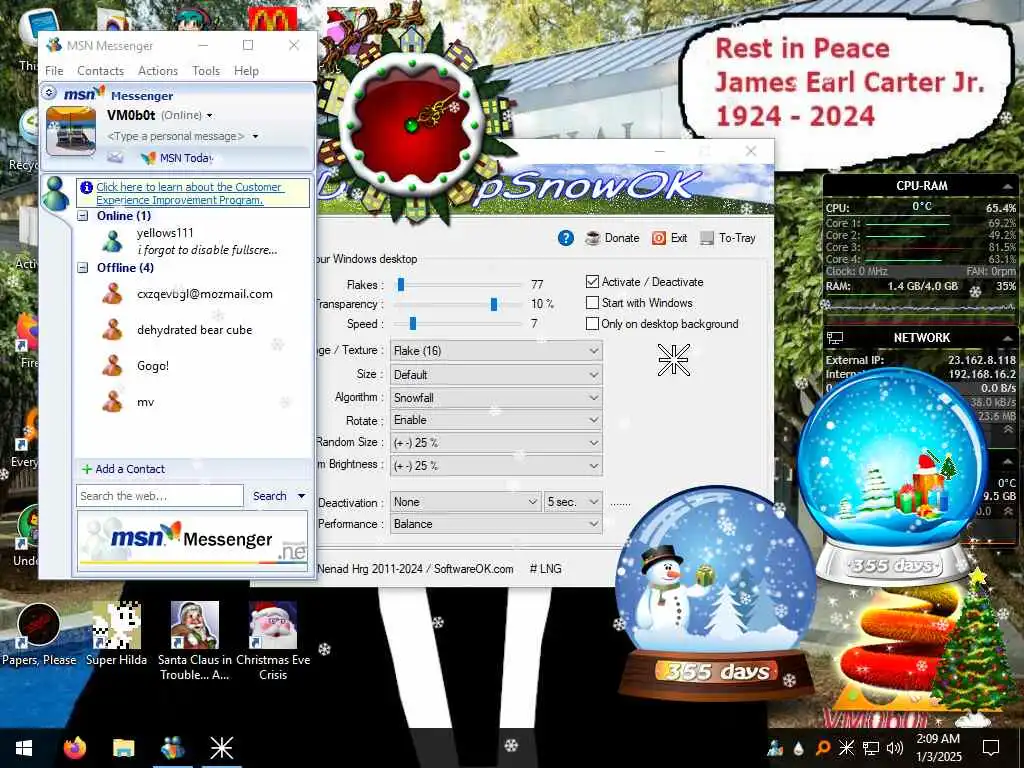1024x768 pixels.
Task: Open Super Hilda desktop shortcut
Action: 116,635
